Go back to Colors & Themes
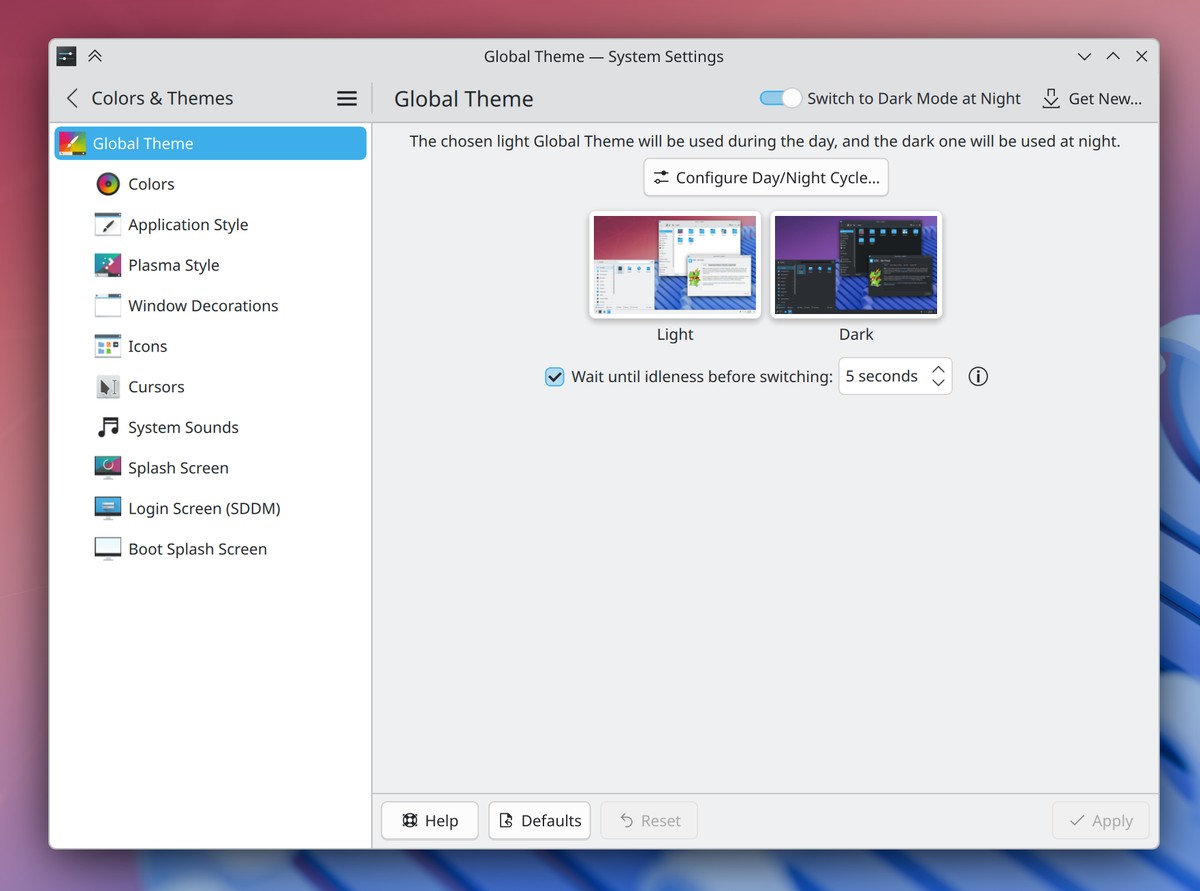The image size is (1200, 891). tap(71, 98)
